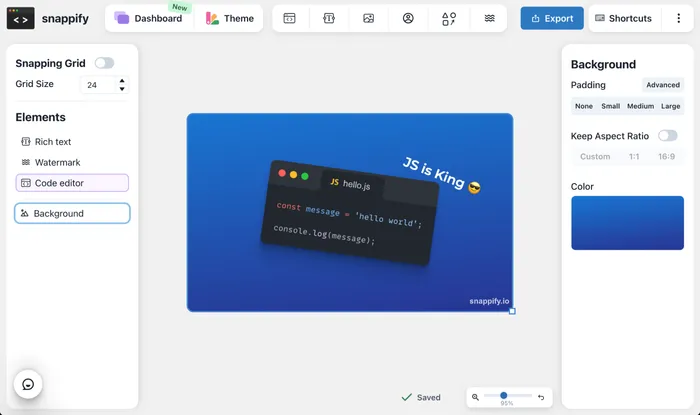Click the Export button
This screenshot has height=415, width=700.
point(552,18)
